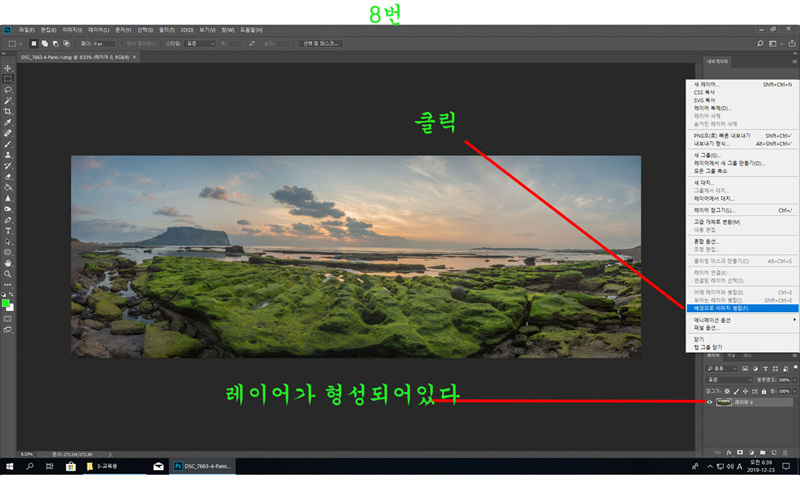Choose 레이어 잠그기(L)... entry

742,210
